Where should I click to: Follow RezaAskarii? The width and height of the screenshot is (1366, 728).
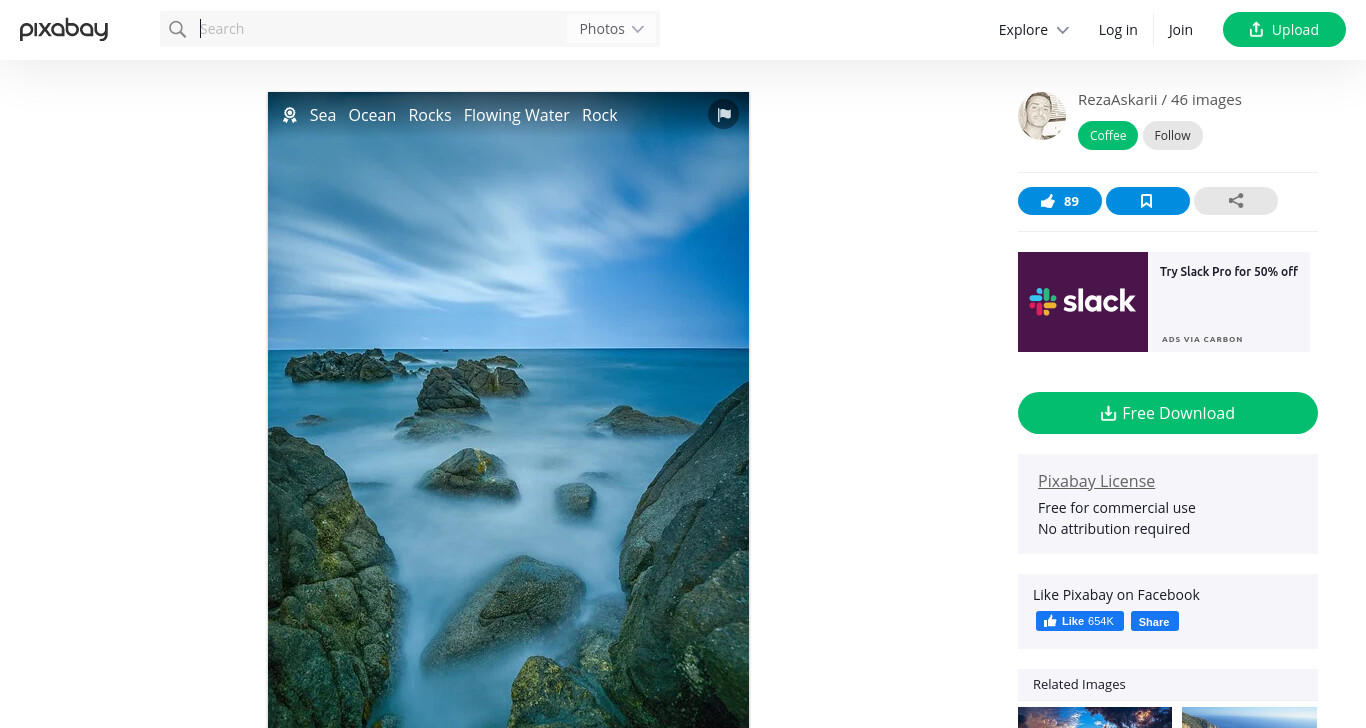pyautogui.click(x=1173, y=136)
